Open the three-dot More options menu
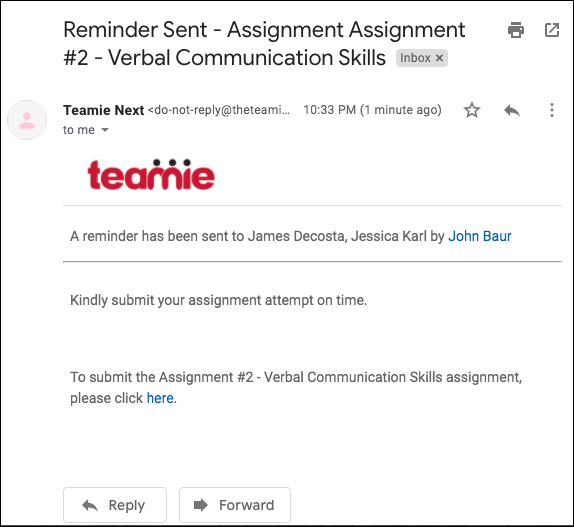This screenshot has width=574, height=527. point(552,110)
